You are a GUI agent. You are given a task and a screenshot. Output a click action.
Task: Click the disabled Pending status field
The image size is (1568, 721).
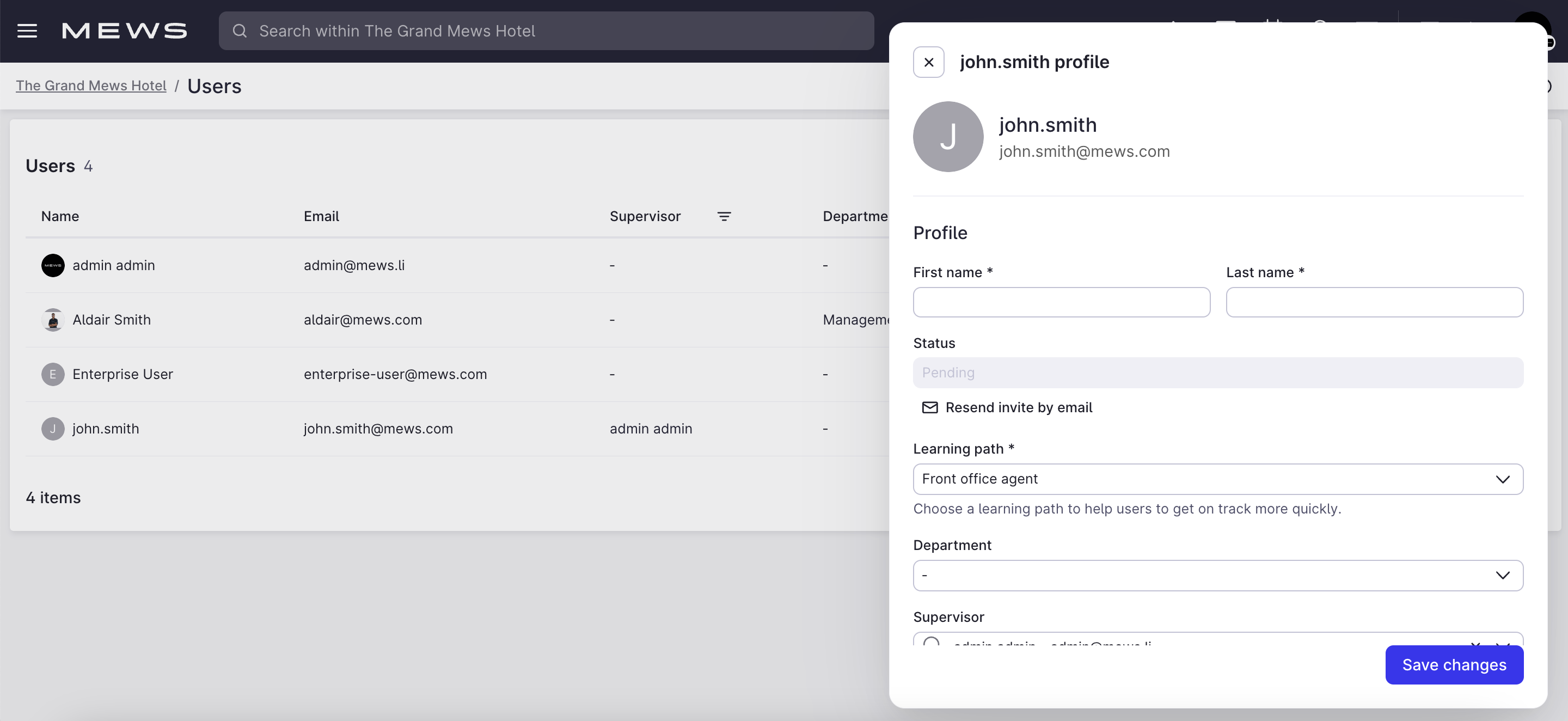[1217, 372]
